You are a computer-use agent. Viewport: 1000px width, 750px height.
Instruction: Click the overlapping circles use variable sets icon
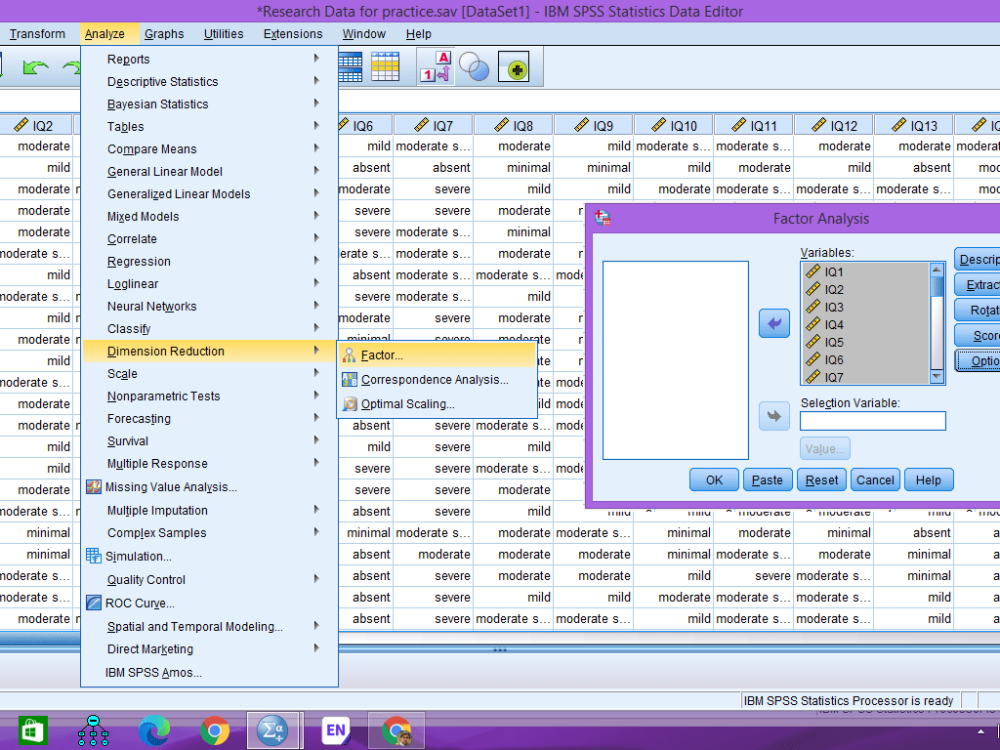click(x=474, y=67)
